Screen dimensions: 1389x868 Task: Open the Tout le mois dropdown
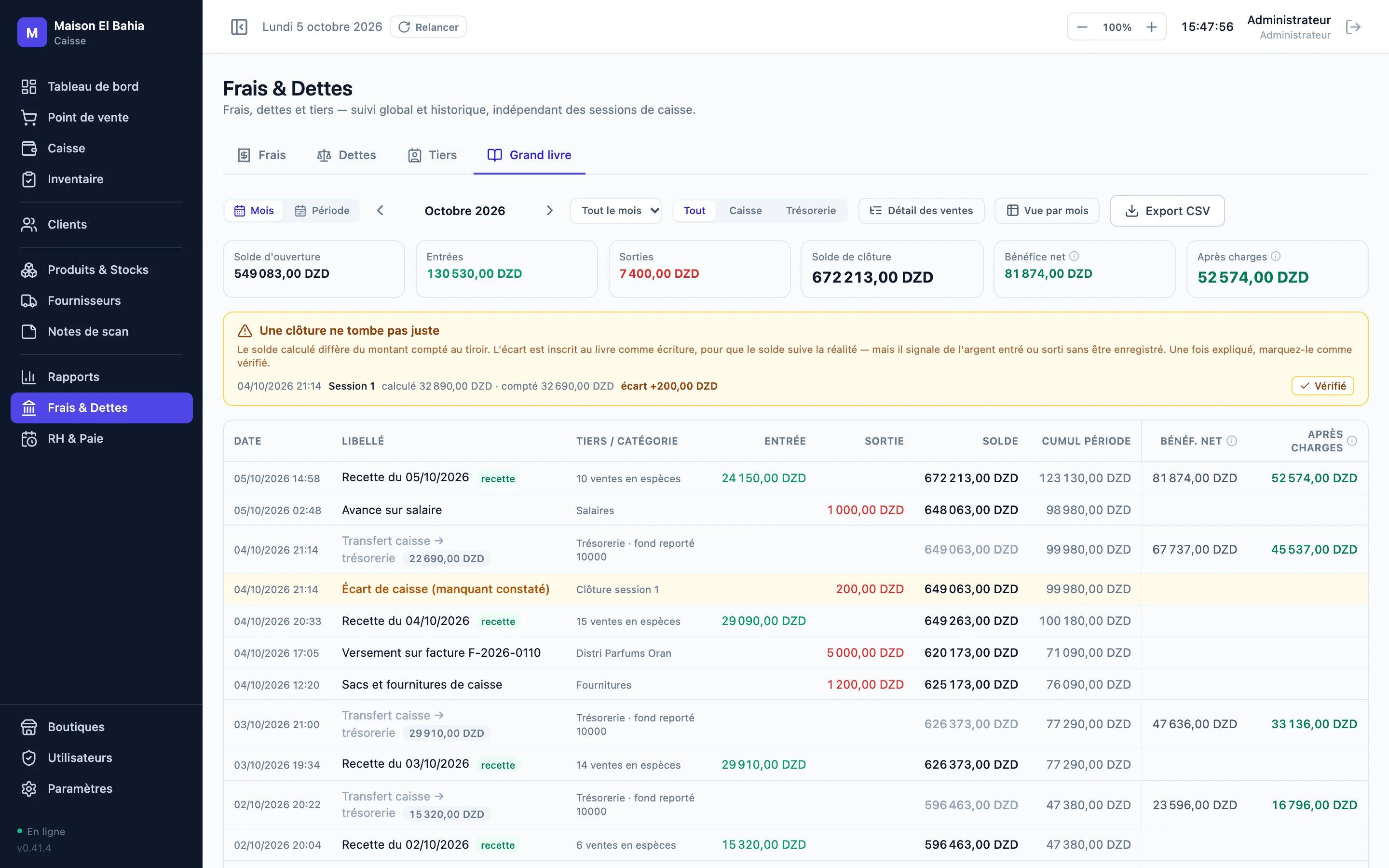[x=616, y=211]
